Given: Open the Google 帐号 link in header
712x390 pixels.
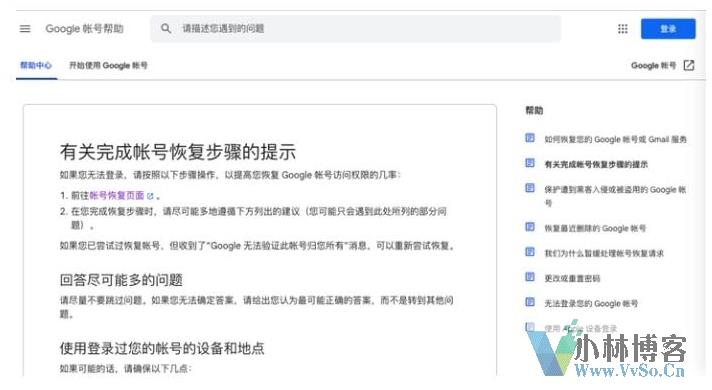Looking at the screenshot, I should 653,65.
